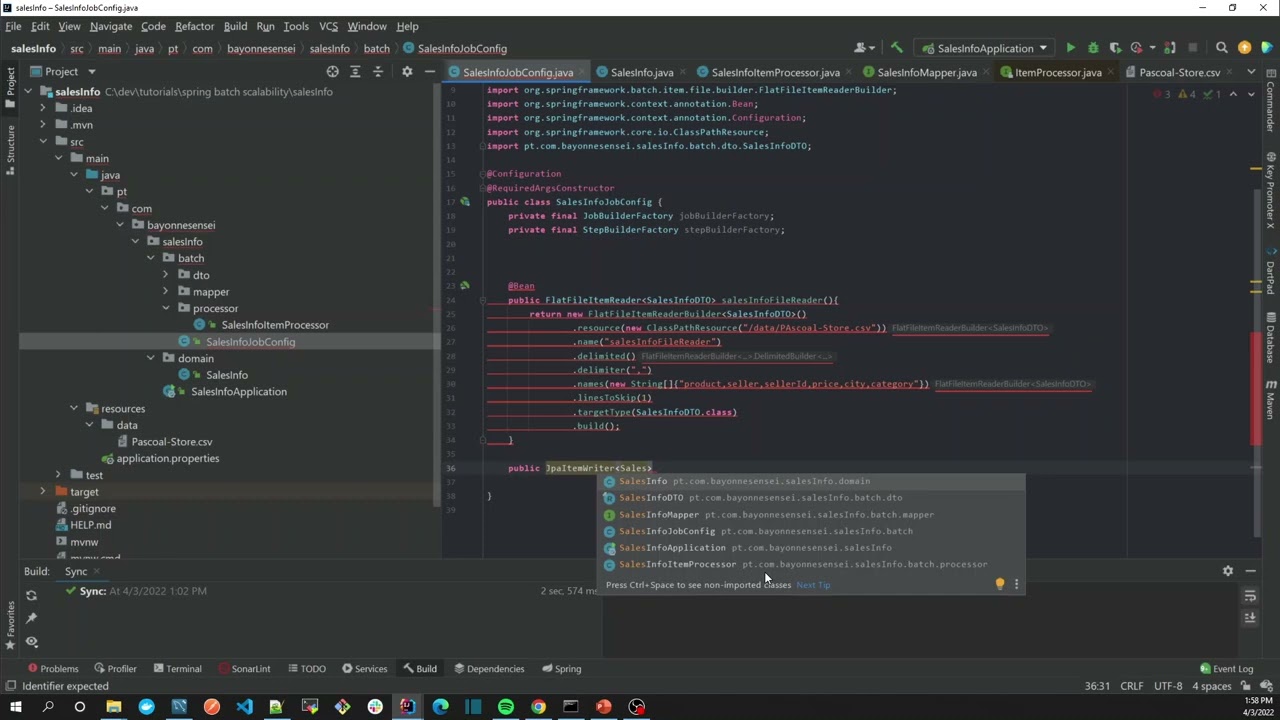This screenshot has width=1280, height=720.
Task: Open the Spring tool window
Action: tap(560, 669)
